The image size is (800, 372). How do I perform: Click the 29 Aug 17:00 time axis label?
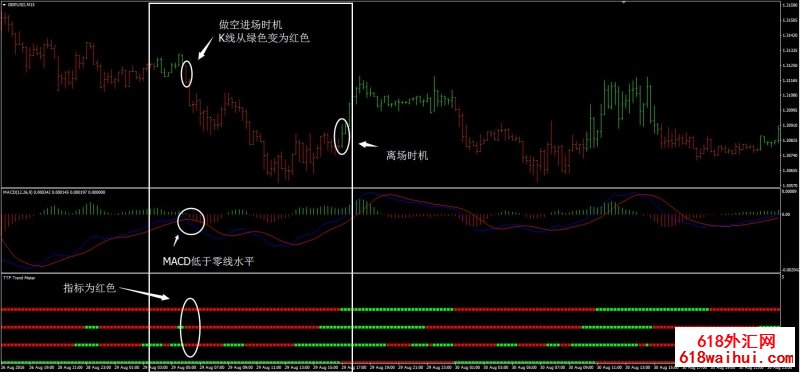tap(354, 367)
